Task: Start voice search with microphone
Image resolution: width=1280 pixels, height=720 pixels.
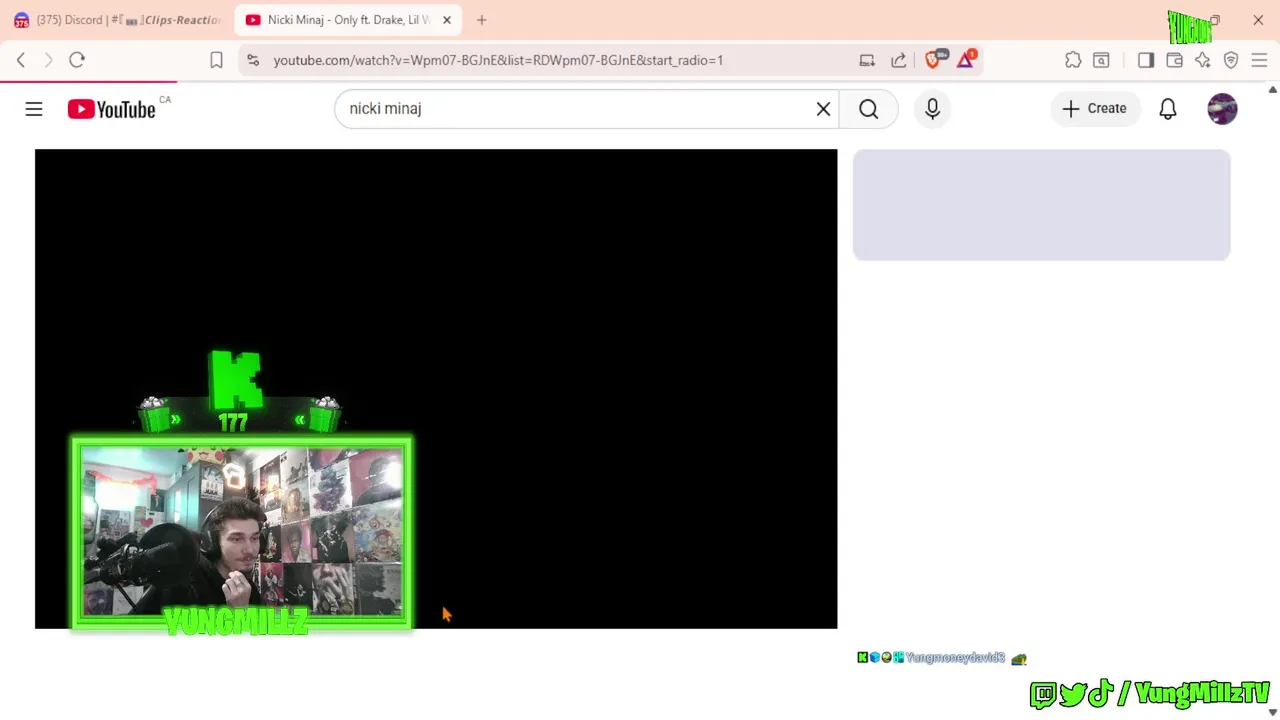Action: click(932, 109)
